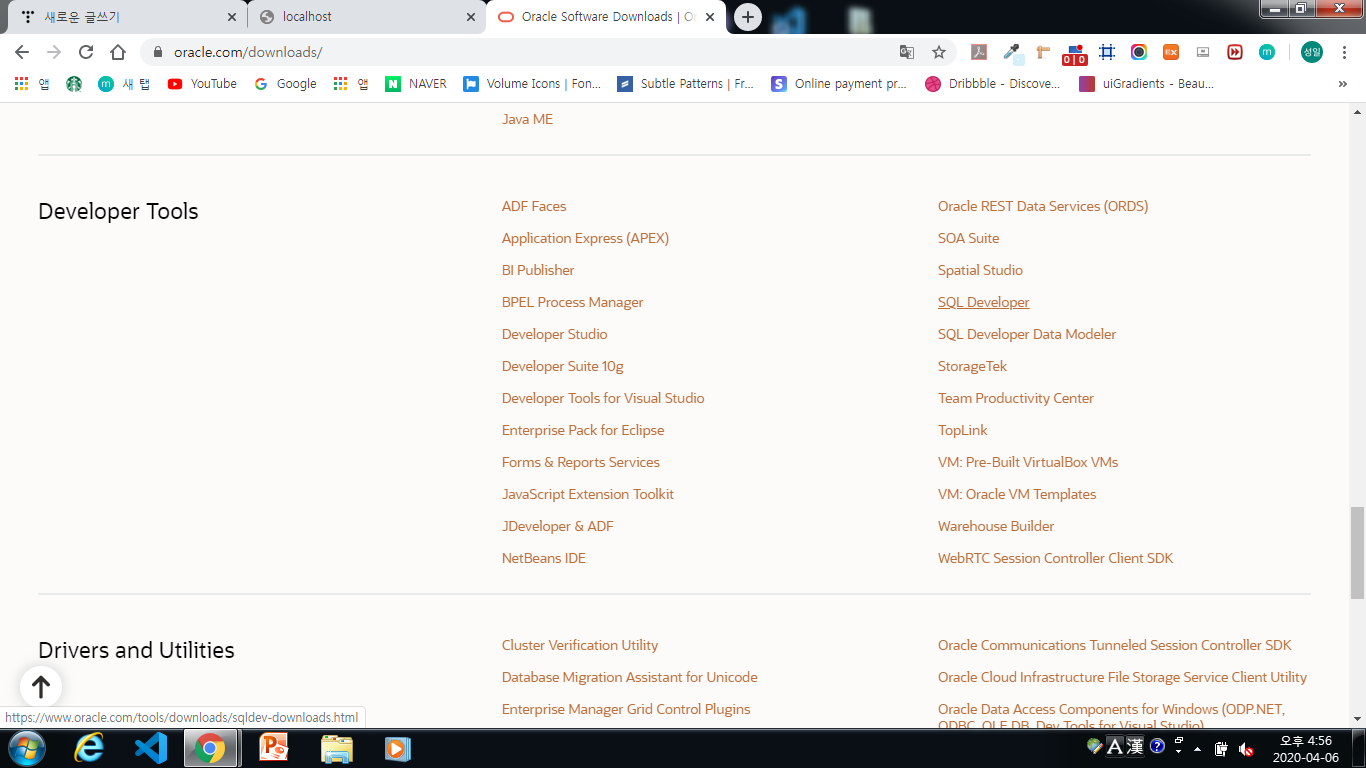Viewport: 1366px width, 768px height.
Task: Reload the Oracle downloads page
Action: [86, 52]
